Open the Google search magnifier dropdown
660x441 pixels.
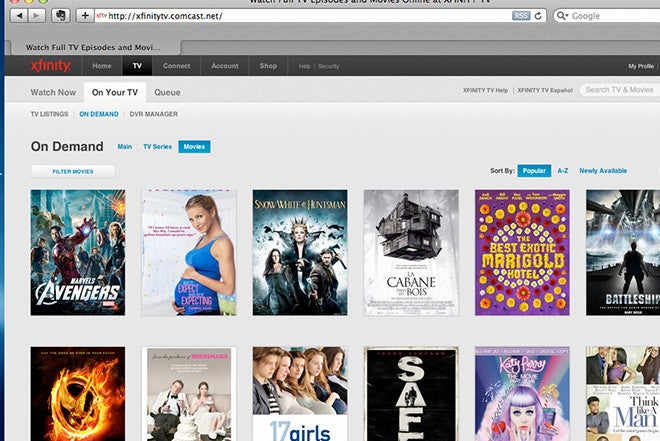point(562,16)
